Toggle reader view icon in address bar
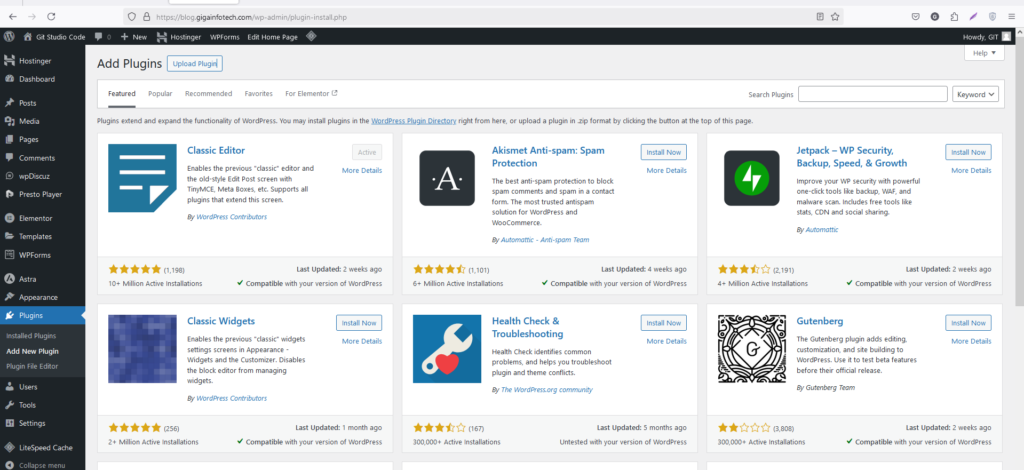 (820, 17)
